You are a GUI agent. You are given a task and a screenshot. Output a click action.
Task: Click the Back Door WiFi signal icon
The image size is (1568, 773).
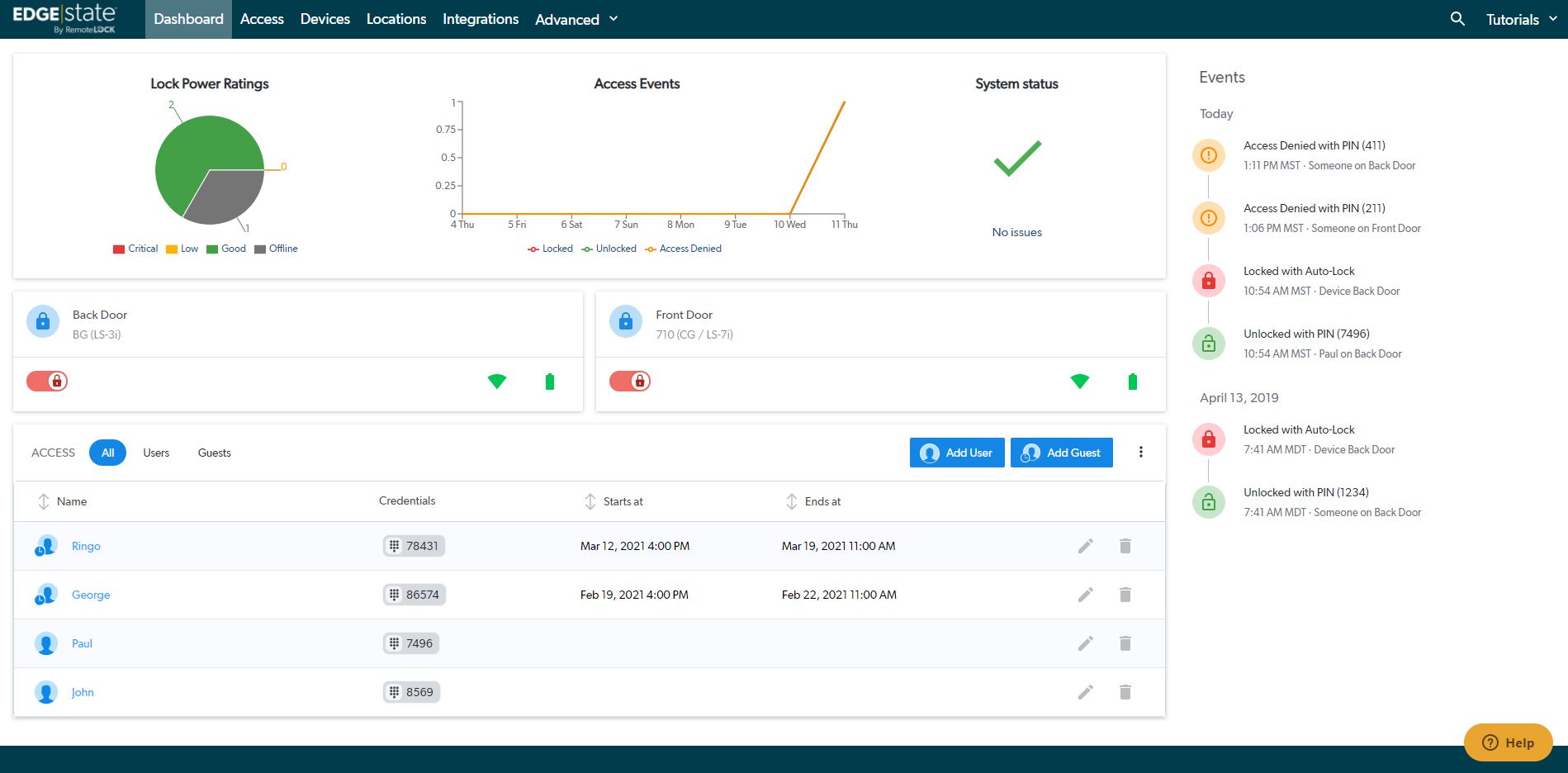[496, 381]
